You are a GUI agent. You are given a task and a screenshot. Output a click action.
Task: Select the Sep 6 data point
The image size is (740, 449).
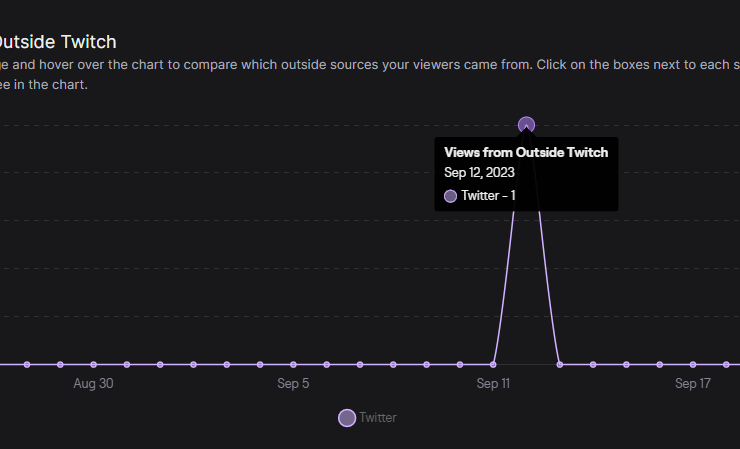tap(327, 364)
